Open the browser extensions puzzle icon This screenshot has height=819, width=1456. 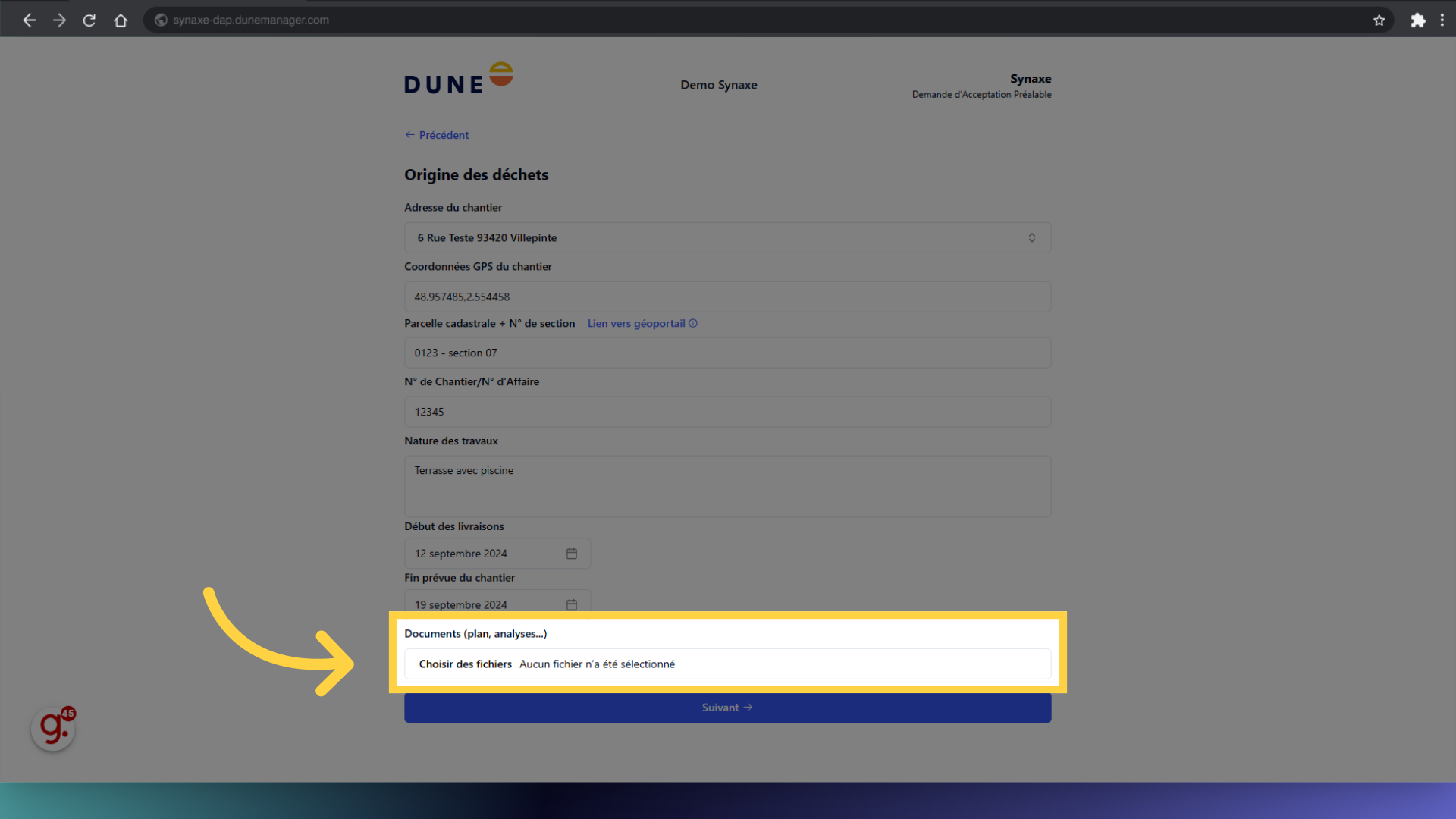pyautogui.click(x=1418, y=20)
